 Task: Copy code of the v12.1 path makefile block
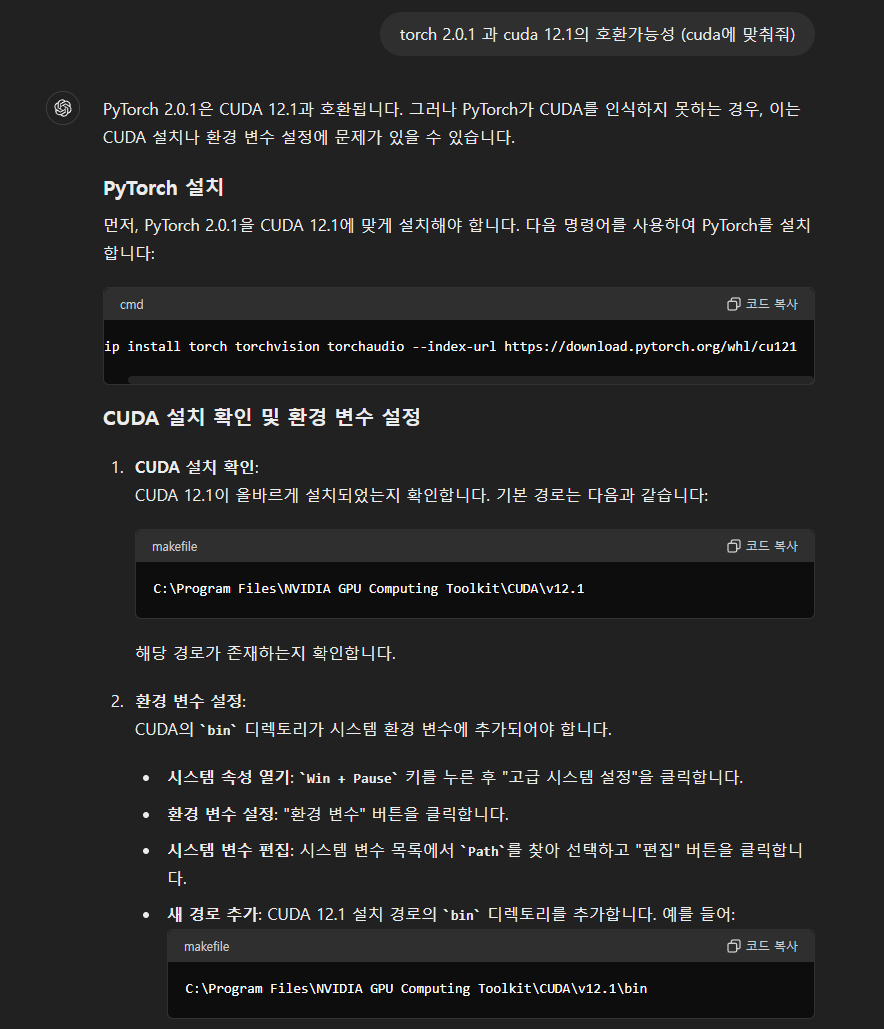click(x=762, y=546)
